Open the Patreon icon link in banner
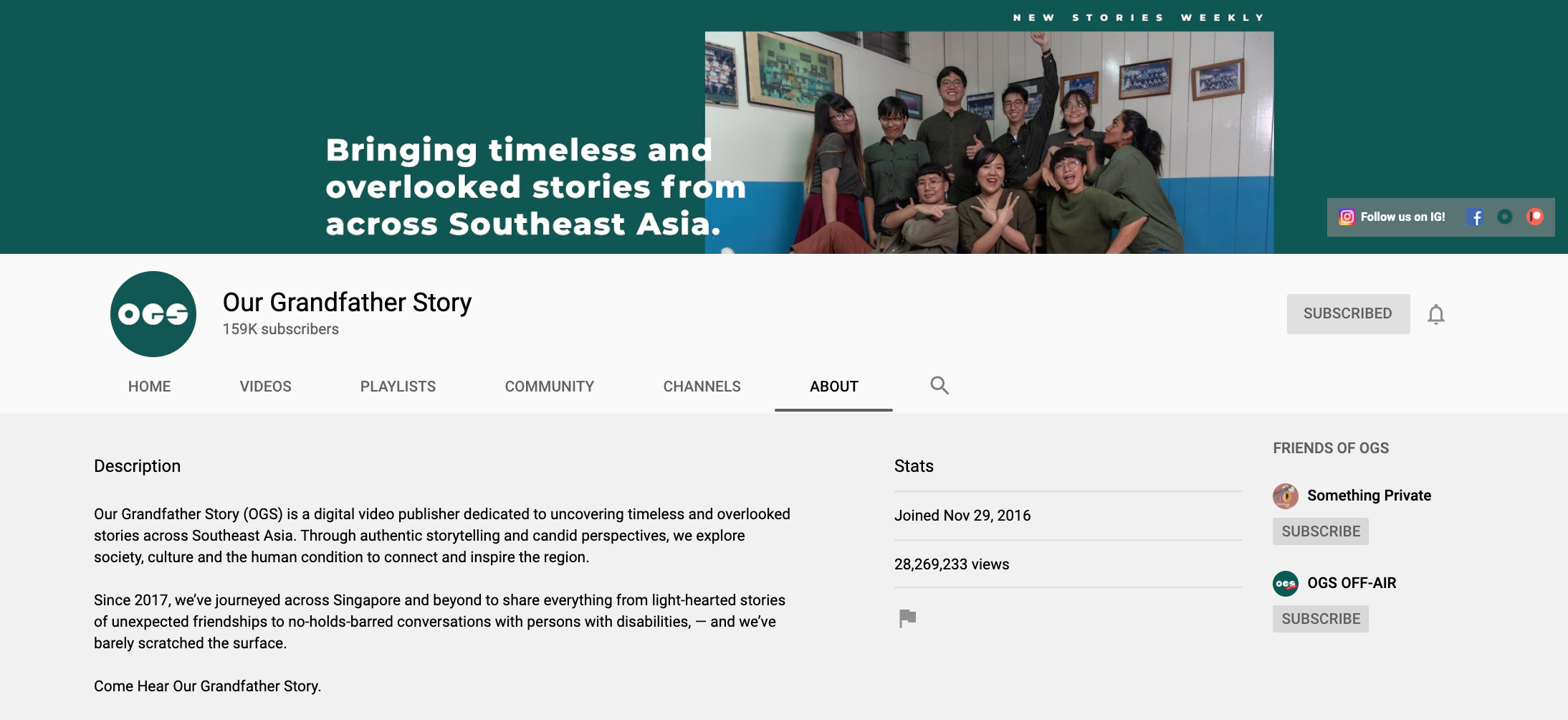The image size is (1568, 720). [1535, 217]
